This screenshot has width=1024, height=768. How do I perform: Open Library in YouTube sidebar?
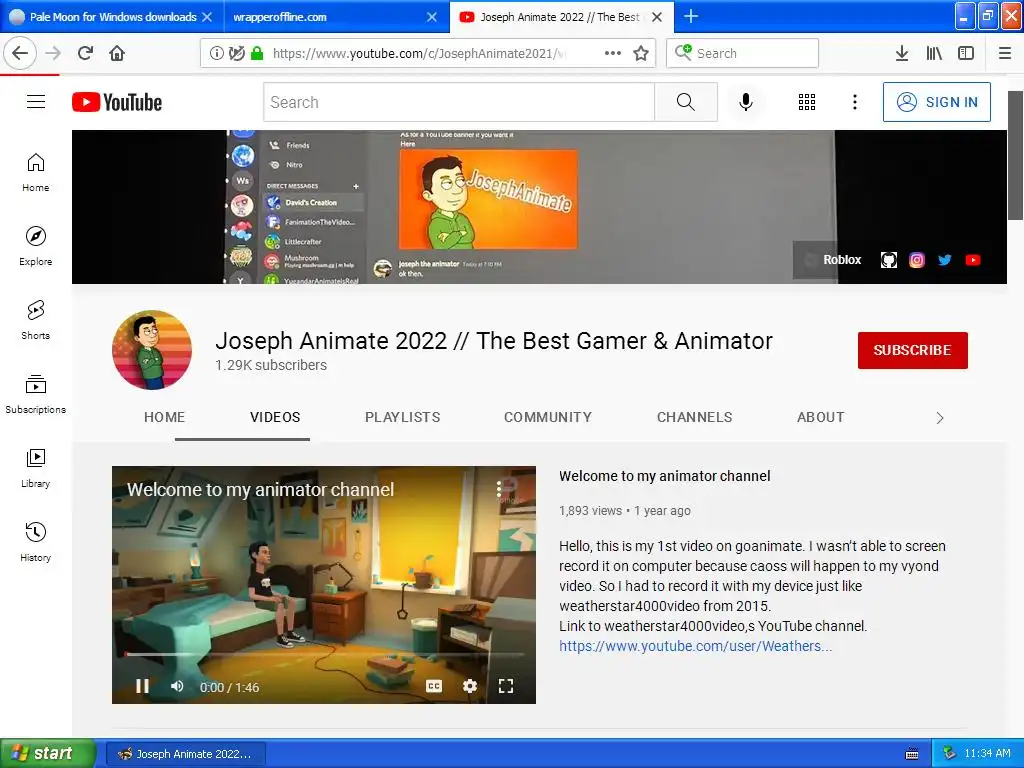pos(36,468)
